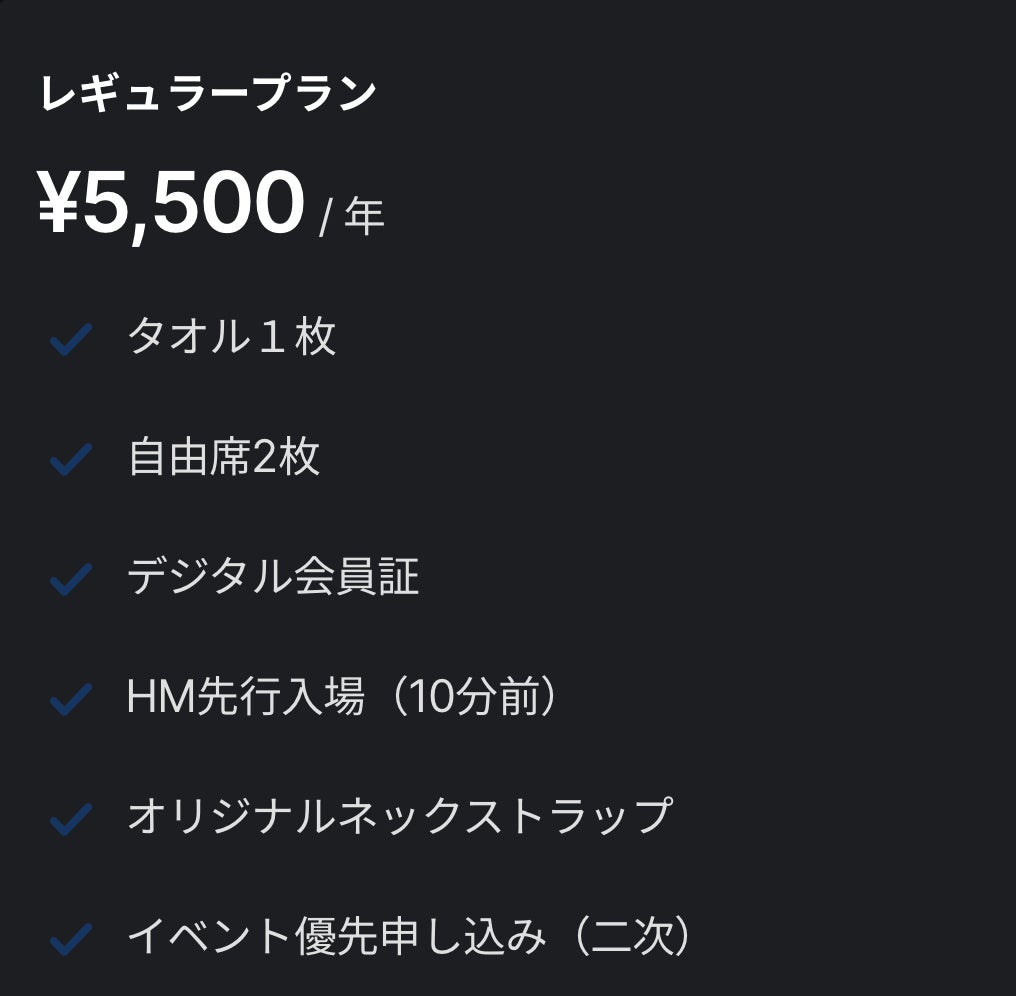
Task: Select the ¥5,500 price amount
Action: (x=171, y=203)
